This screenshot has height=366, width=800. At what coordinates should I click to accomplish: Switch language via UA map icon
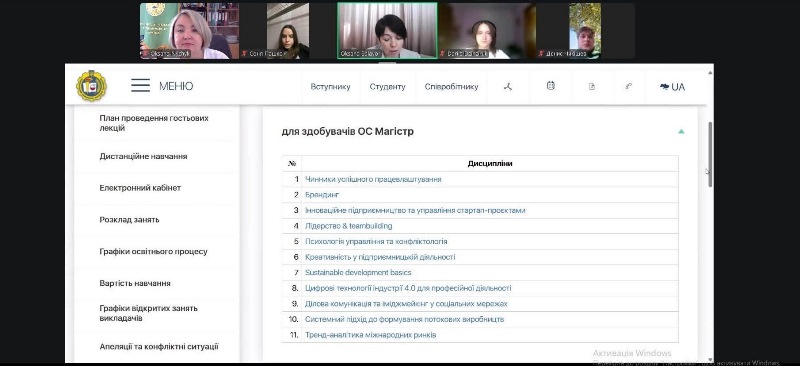click(x=672, y=87)
